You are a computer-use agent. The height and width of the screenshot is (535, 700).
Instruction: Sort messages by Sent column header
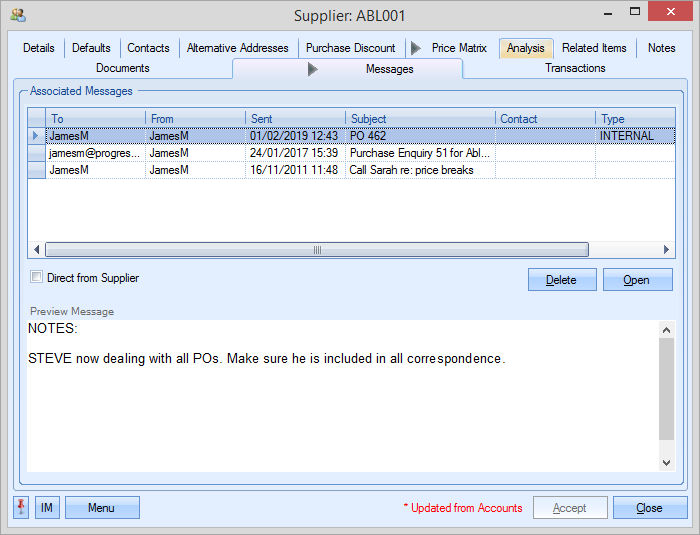(295, 119)
